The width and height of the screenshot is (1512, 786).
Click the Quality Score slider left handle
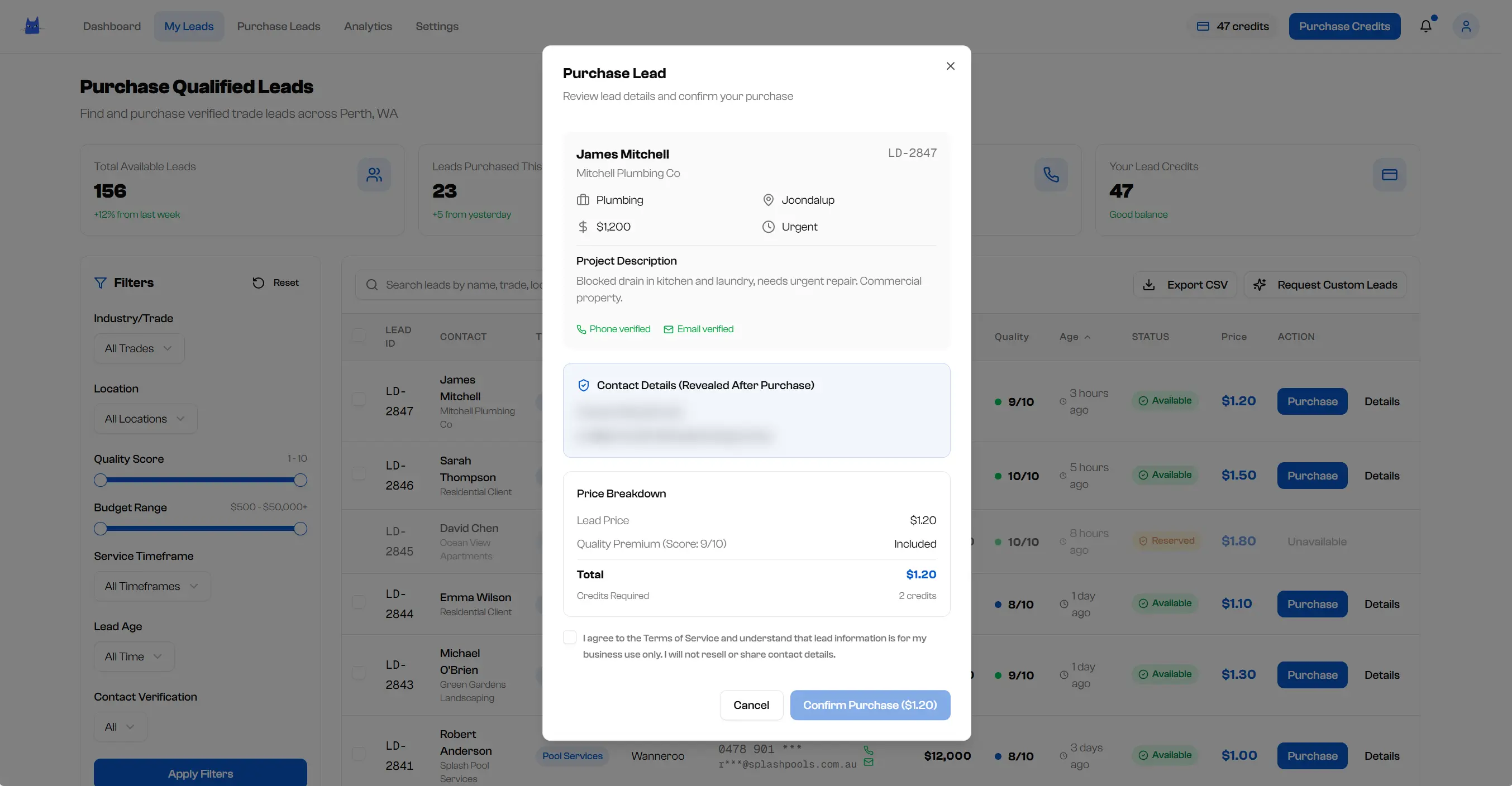[x=101, y=481]
